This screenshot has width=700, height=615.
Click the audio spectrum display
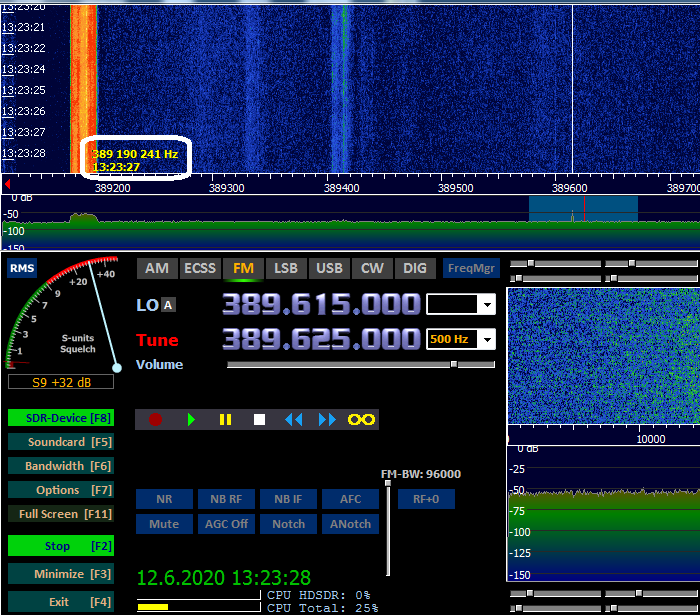pos(604,513)
